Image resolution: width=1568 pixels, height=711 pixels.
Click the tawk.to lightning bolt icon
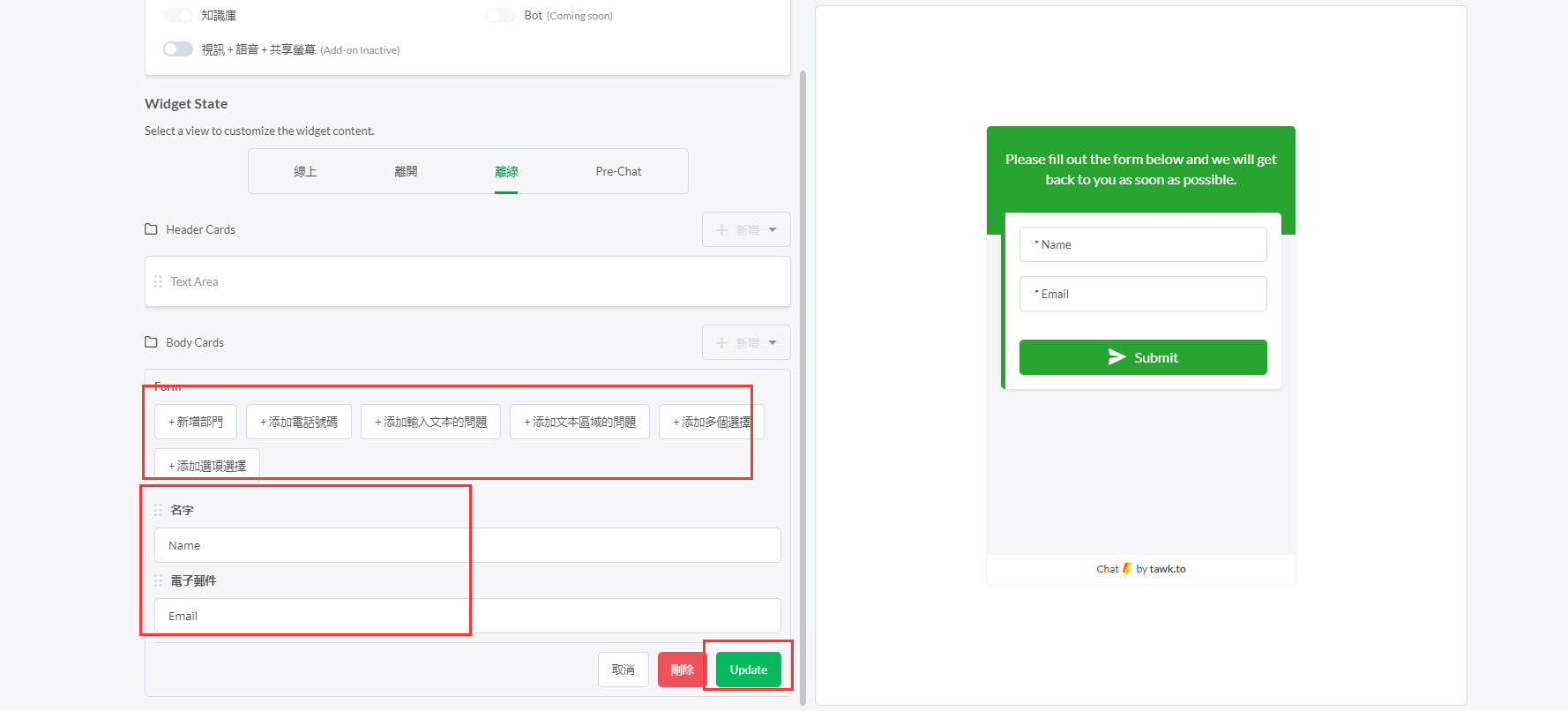click(1126, 569)
